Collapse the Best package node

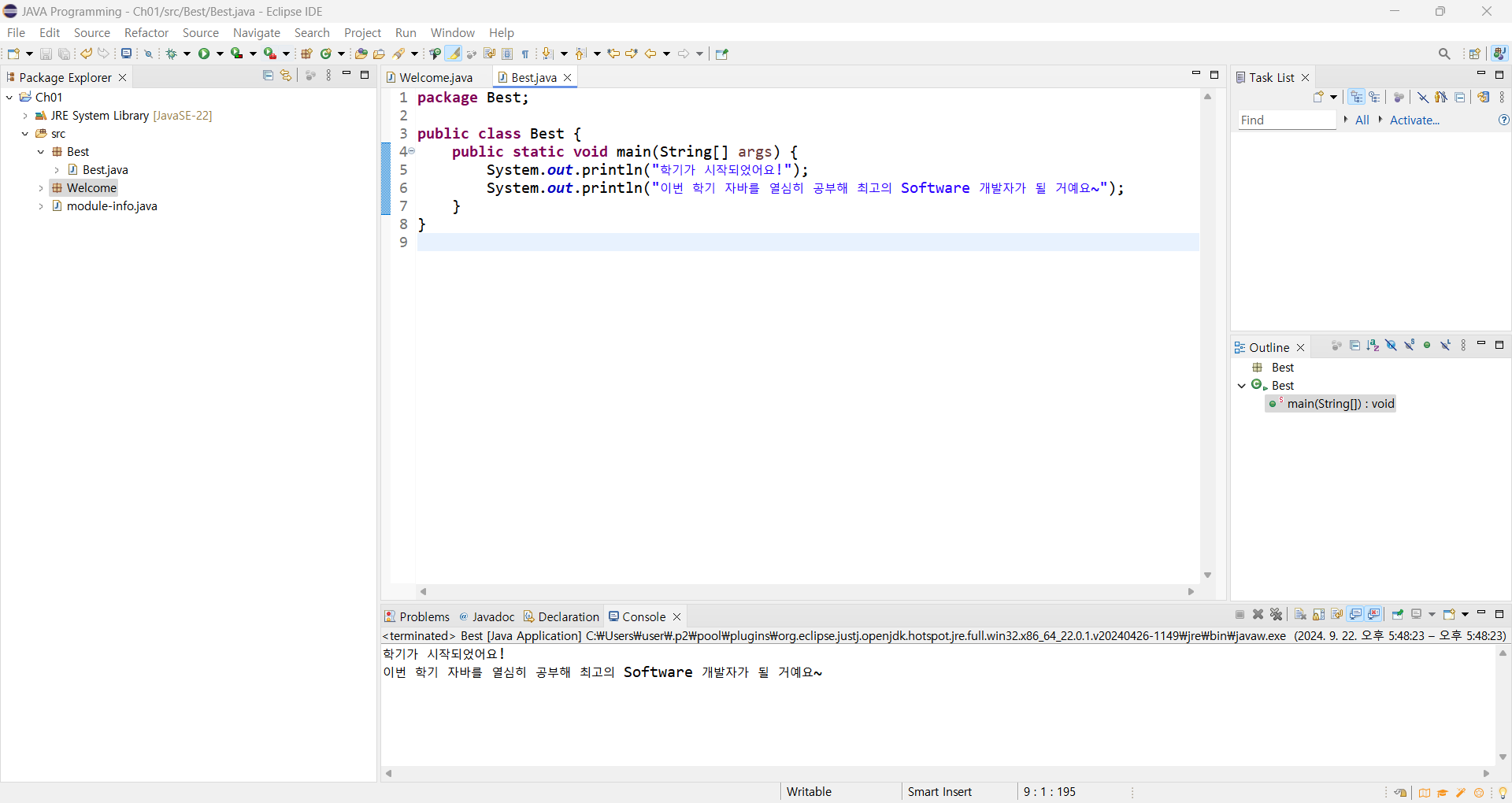pos(41,152)
